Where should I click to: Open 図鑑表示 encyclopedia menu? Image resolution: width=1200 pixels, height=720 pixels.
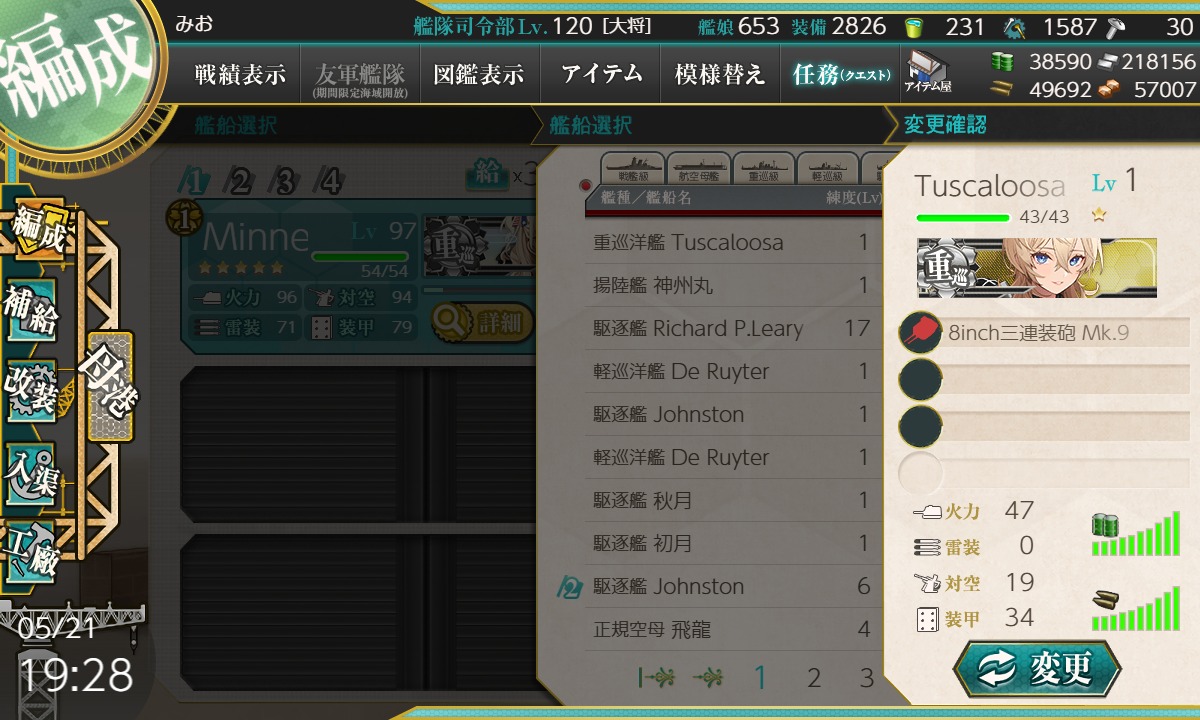(479, 74)
